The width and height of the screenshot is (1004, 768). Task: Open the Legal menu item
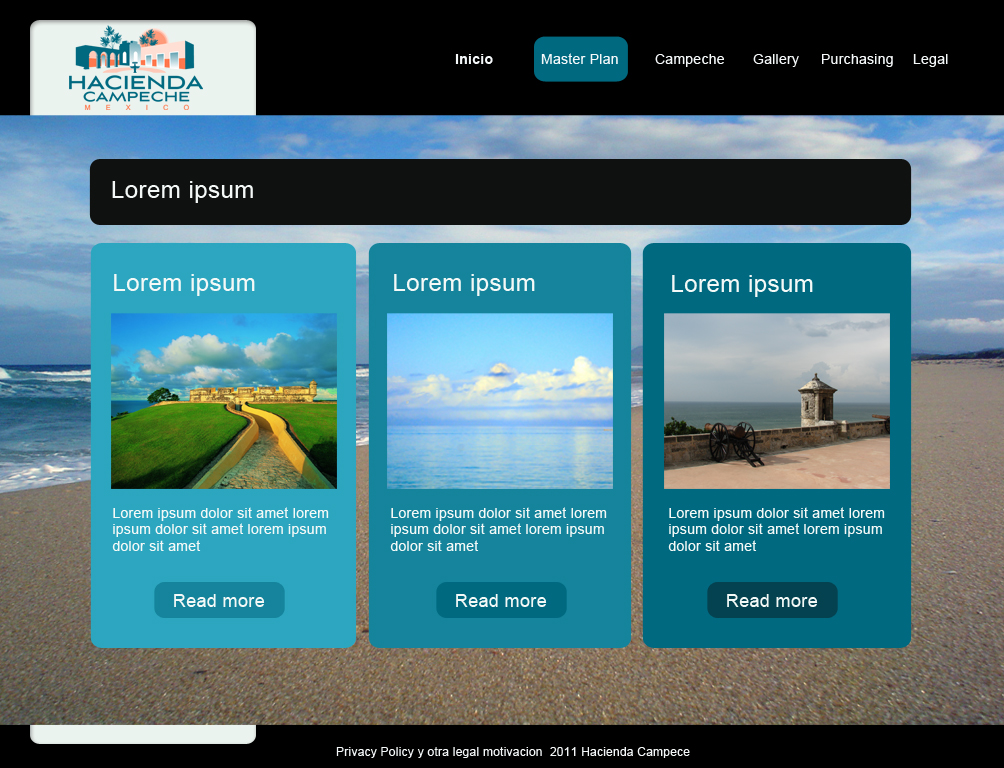(x=930, y=59)
